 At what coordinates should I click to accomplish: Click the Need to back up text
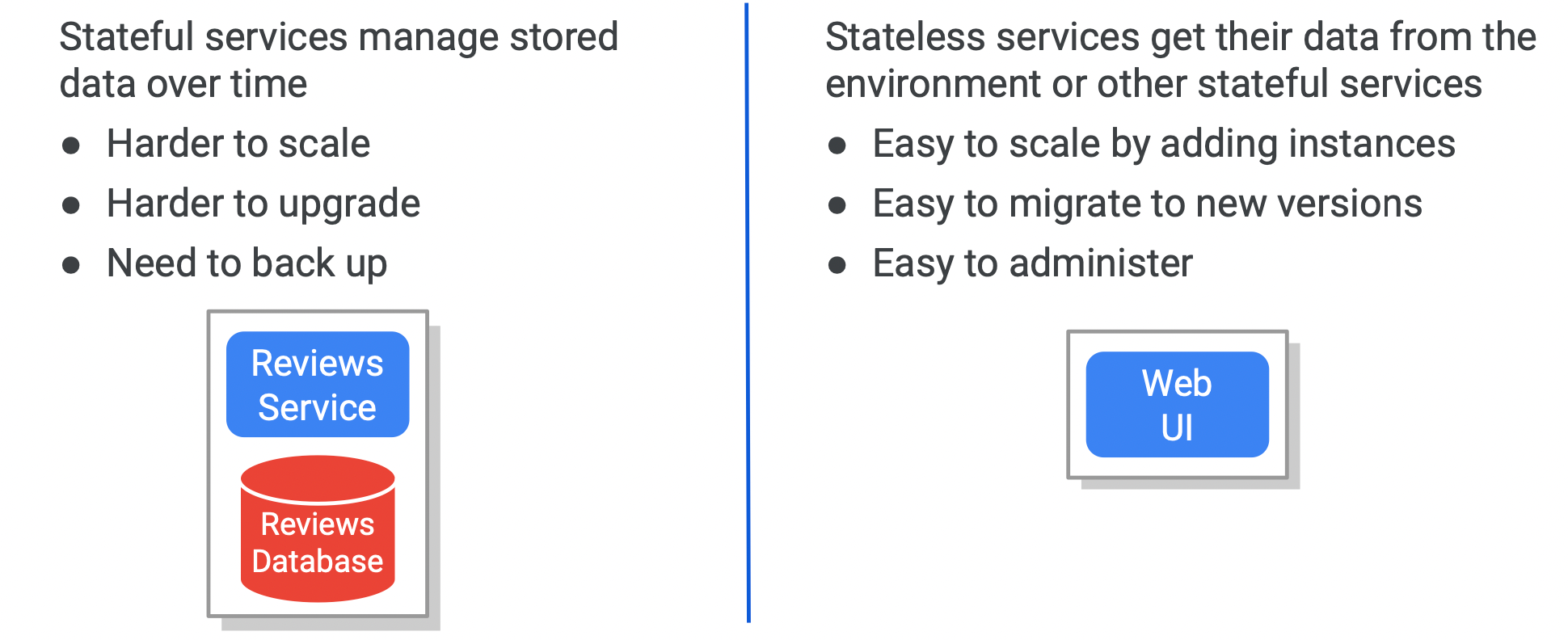pyautogui.click(x=247, y=264)
